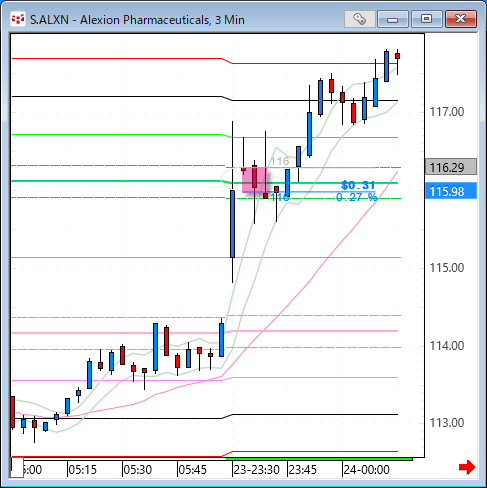
Task: Close the S.ALXN chart window
Action: 461,19
